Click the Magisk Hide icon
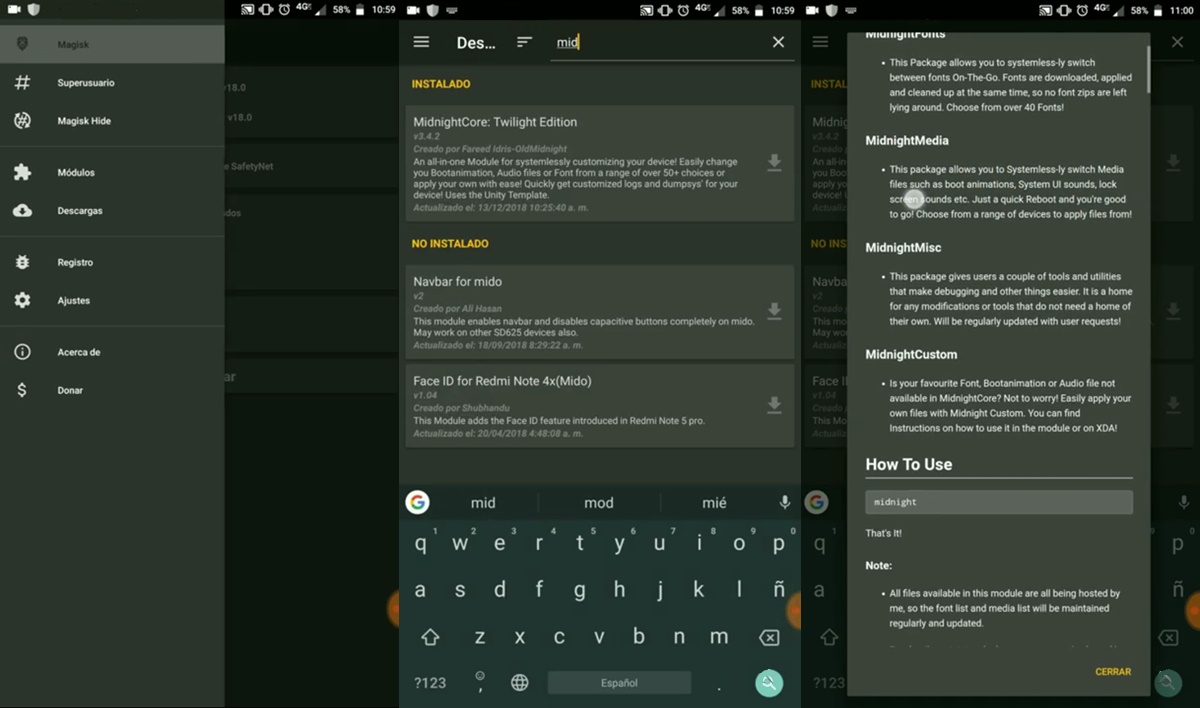The width and height of the screenshot is (1200, 708). (x=22, y=121)
